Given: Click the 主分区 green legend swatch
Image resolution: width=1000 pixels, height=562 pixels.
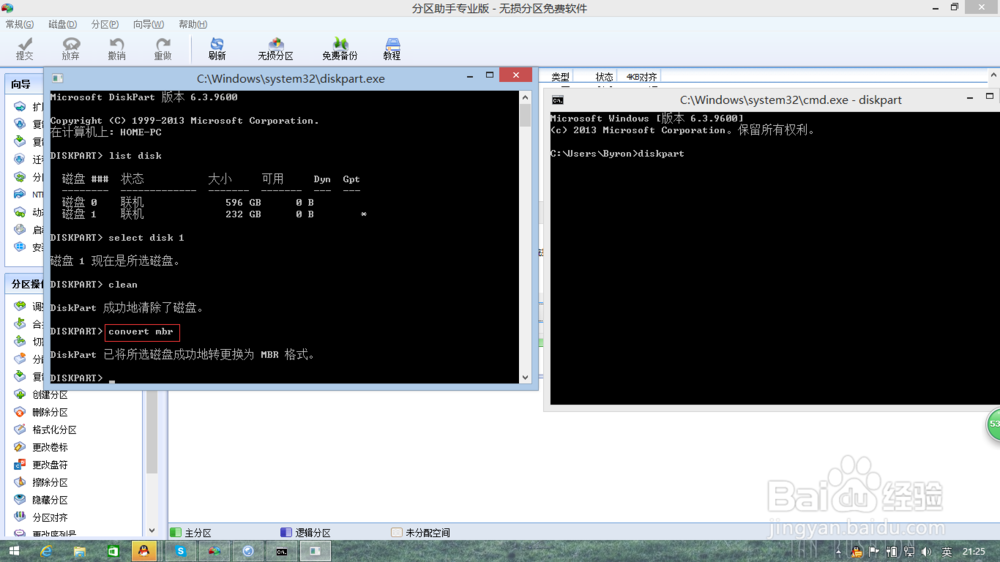Looking at the screenshot, I should click(x=176, y=532).
